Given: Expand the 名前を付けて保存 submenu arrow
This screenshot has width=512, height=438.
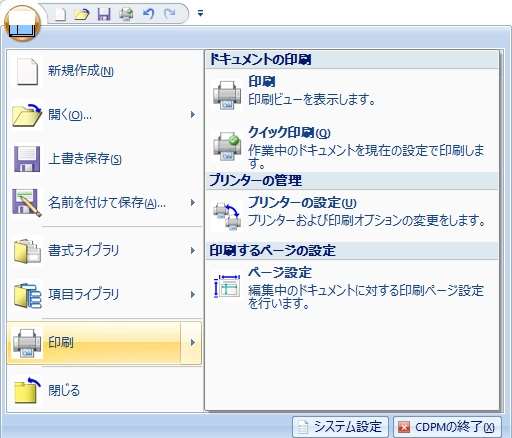Looking at the screenshot, I should (x=192, y=203).
